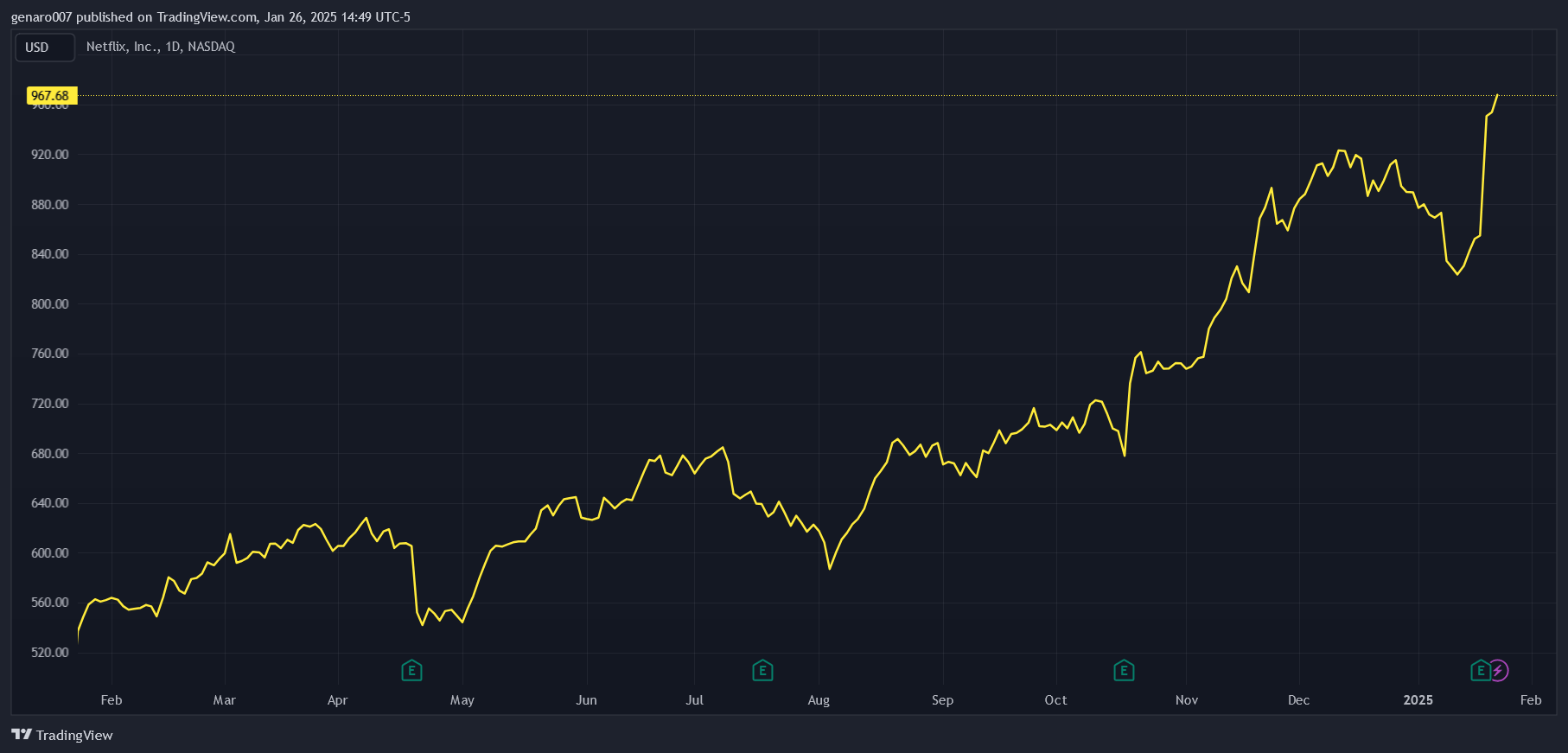
Task: Click the 640.00 price axis label
Action: 50,503
